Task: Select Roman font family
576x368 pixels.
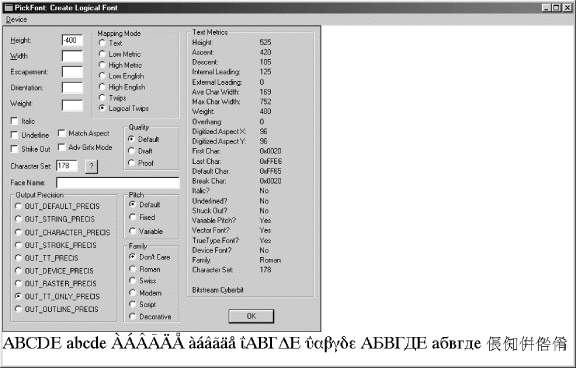Action: pos(133,269)
